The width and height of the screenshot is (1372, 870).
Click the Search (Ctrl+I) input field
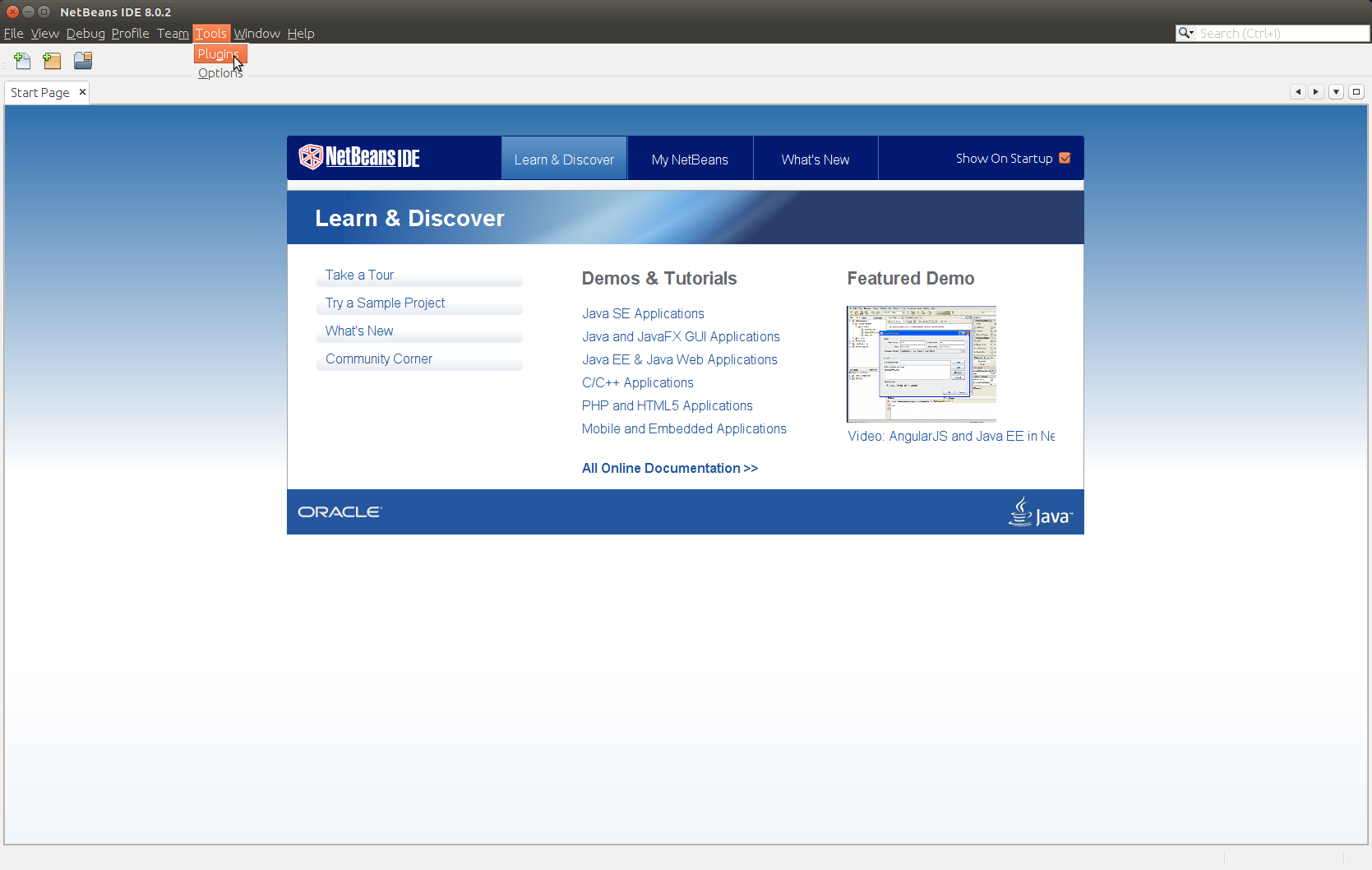pyautogui.click(x=1282, y=33)
